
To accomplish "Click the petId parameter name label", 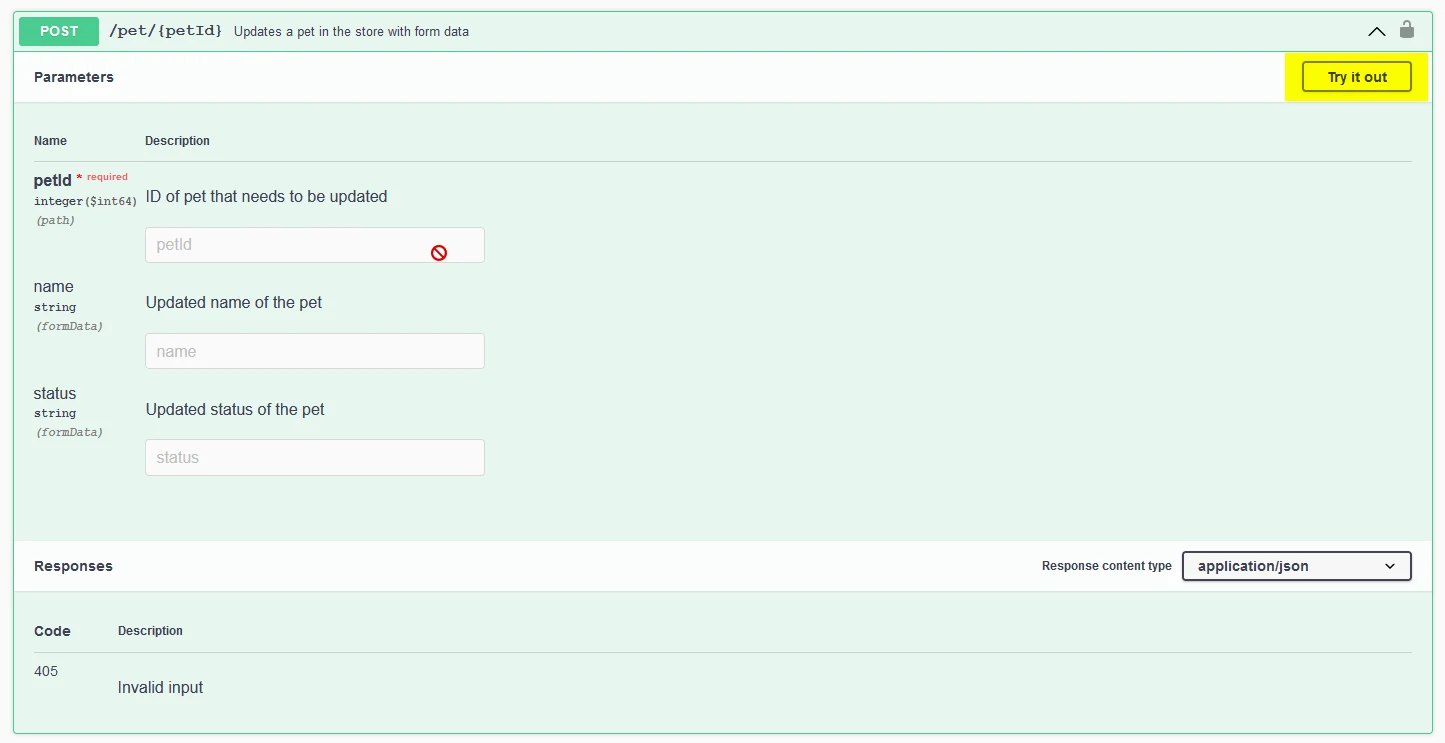I will pos(53,181).
